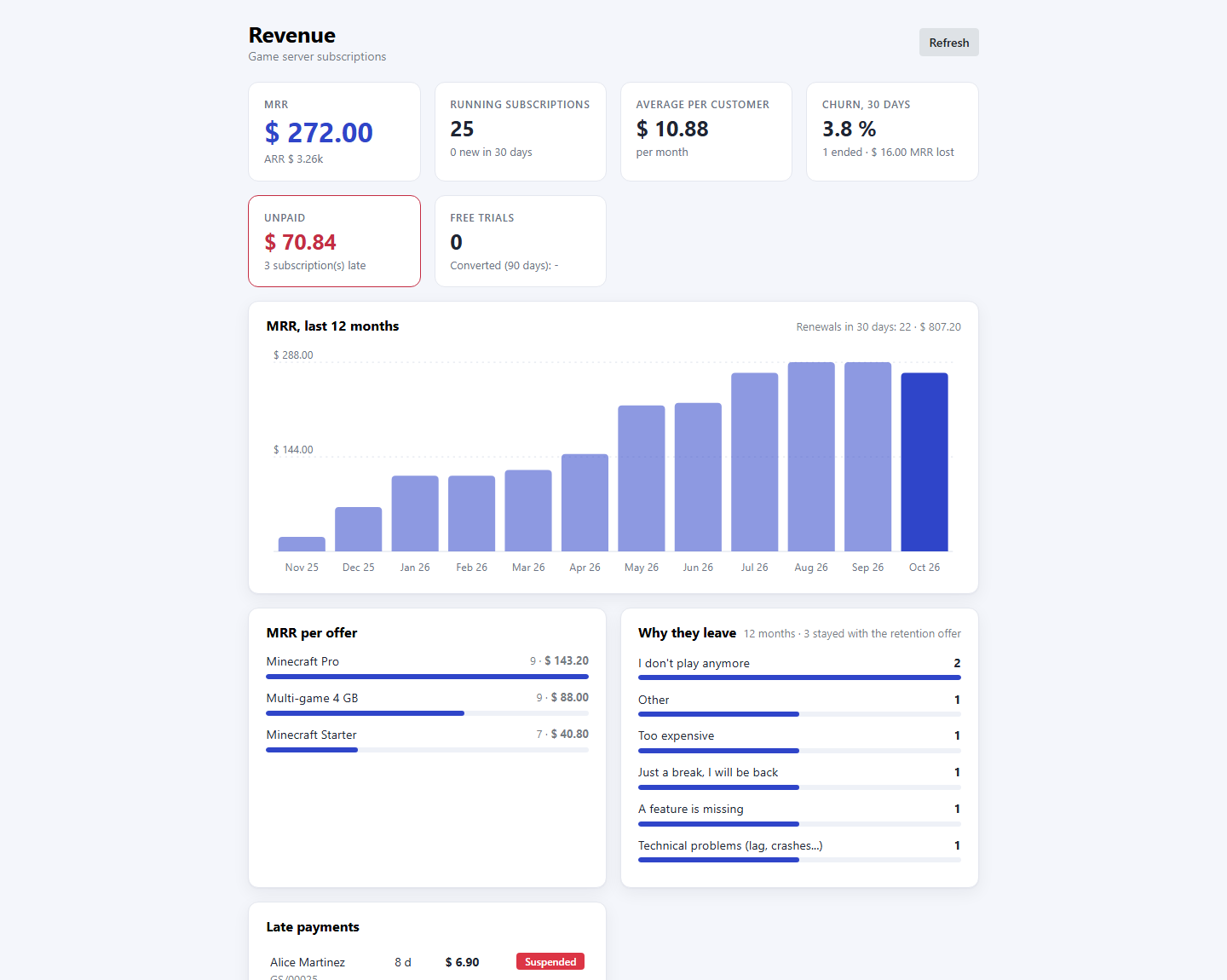1227x980 pixels.
Task: Click the 'Revenue' page title
Action: 292,35
